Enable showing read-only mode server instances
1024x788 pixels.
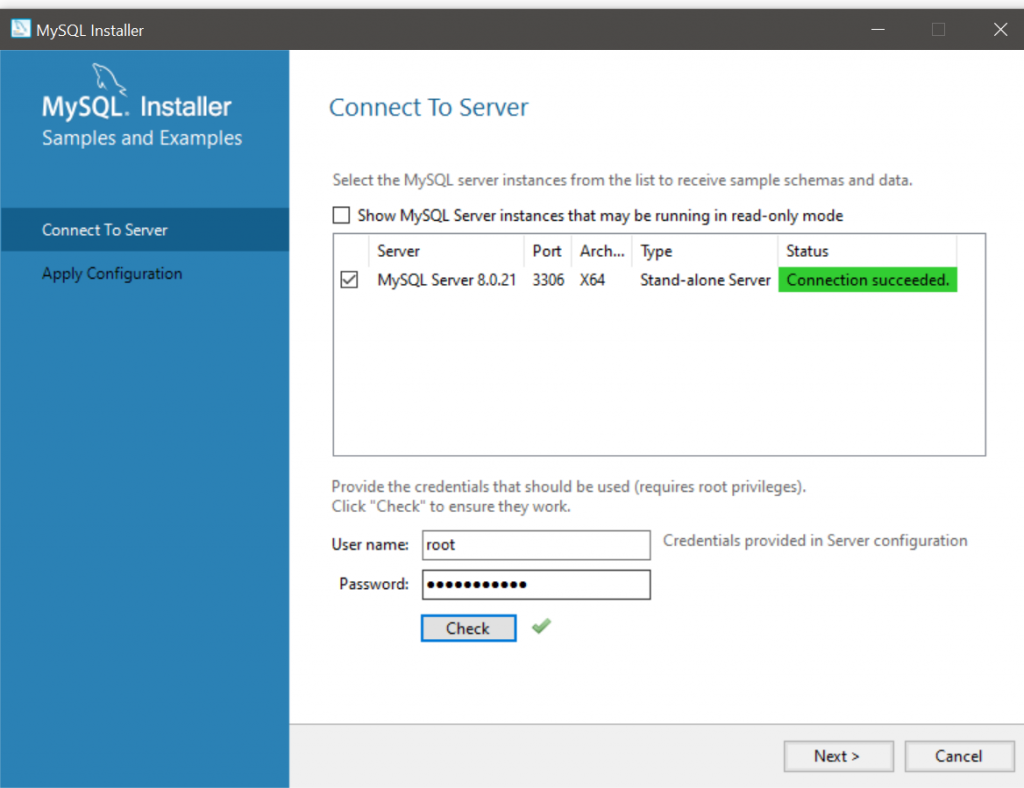(x=341, y=215)
